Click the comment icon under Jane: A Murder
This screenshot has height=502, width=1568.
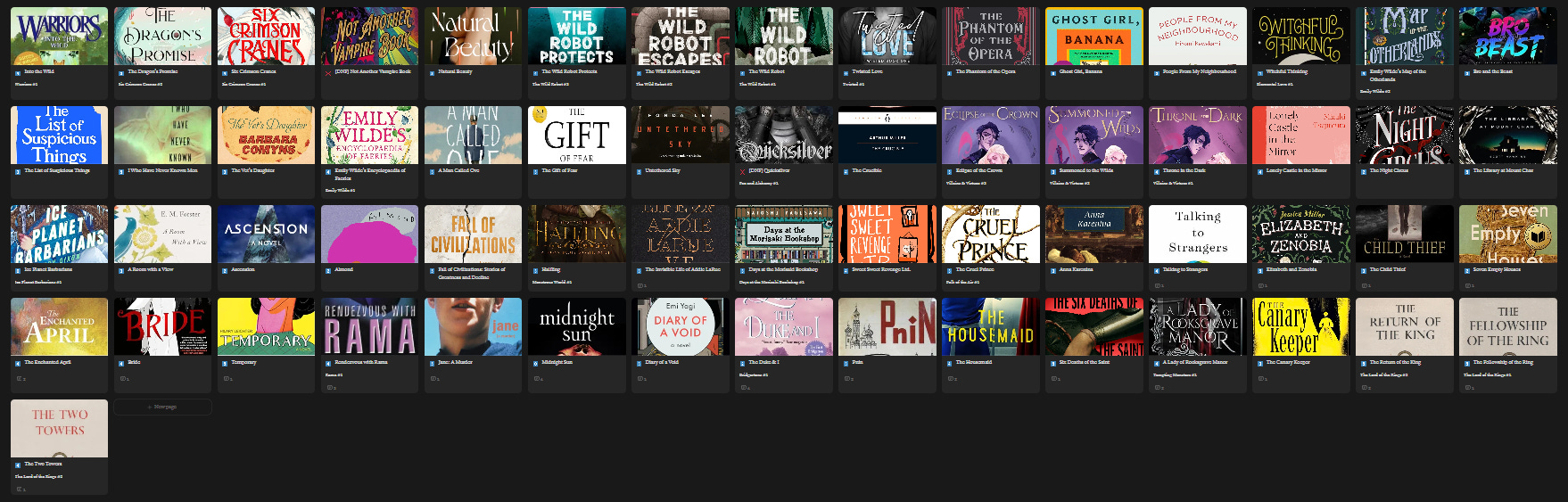[x=434, y=379]
